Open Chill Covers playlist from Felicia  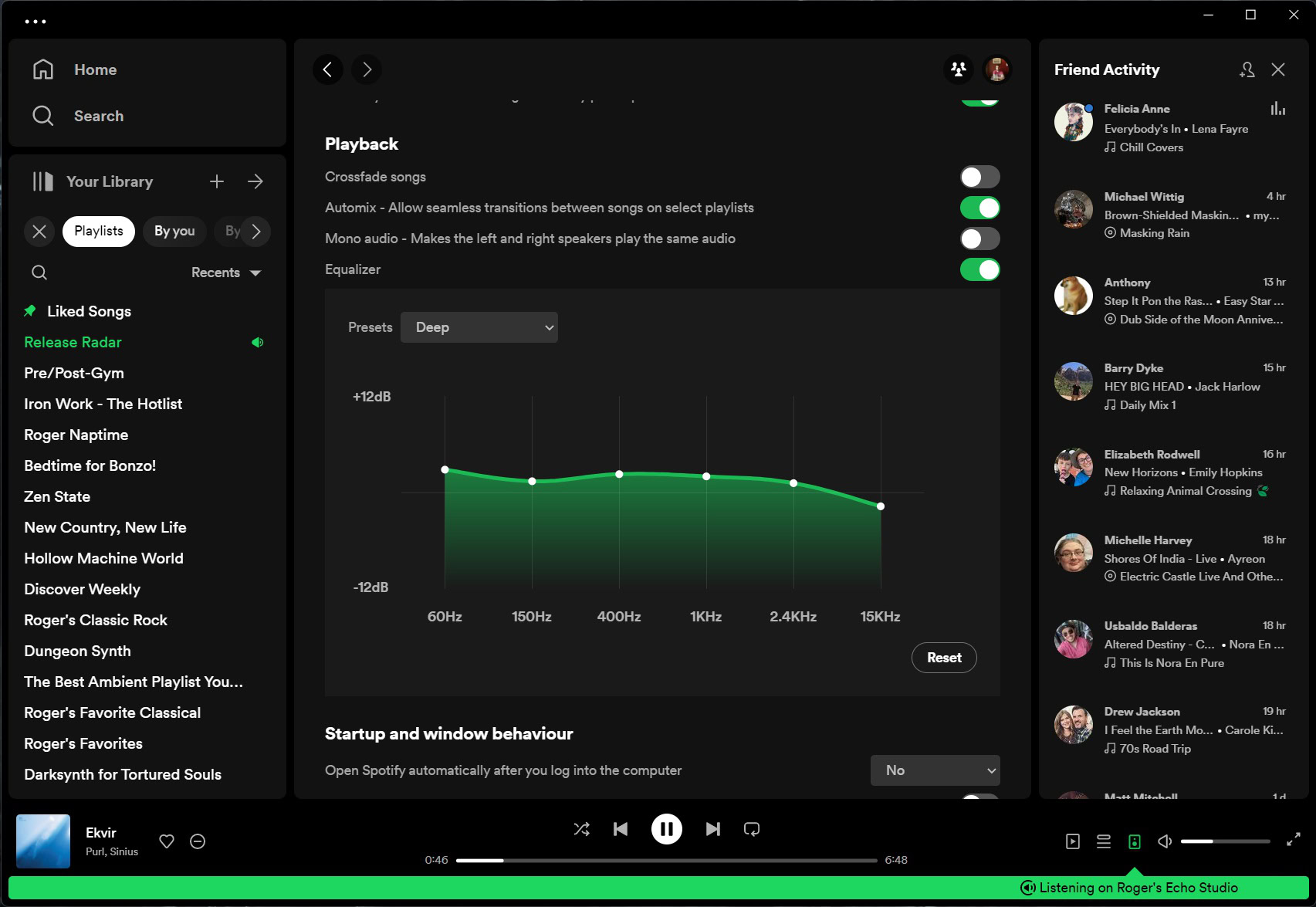[1152, 147]
